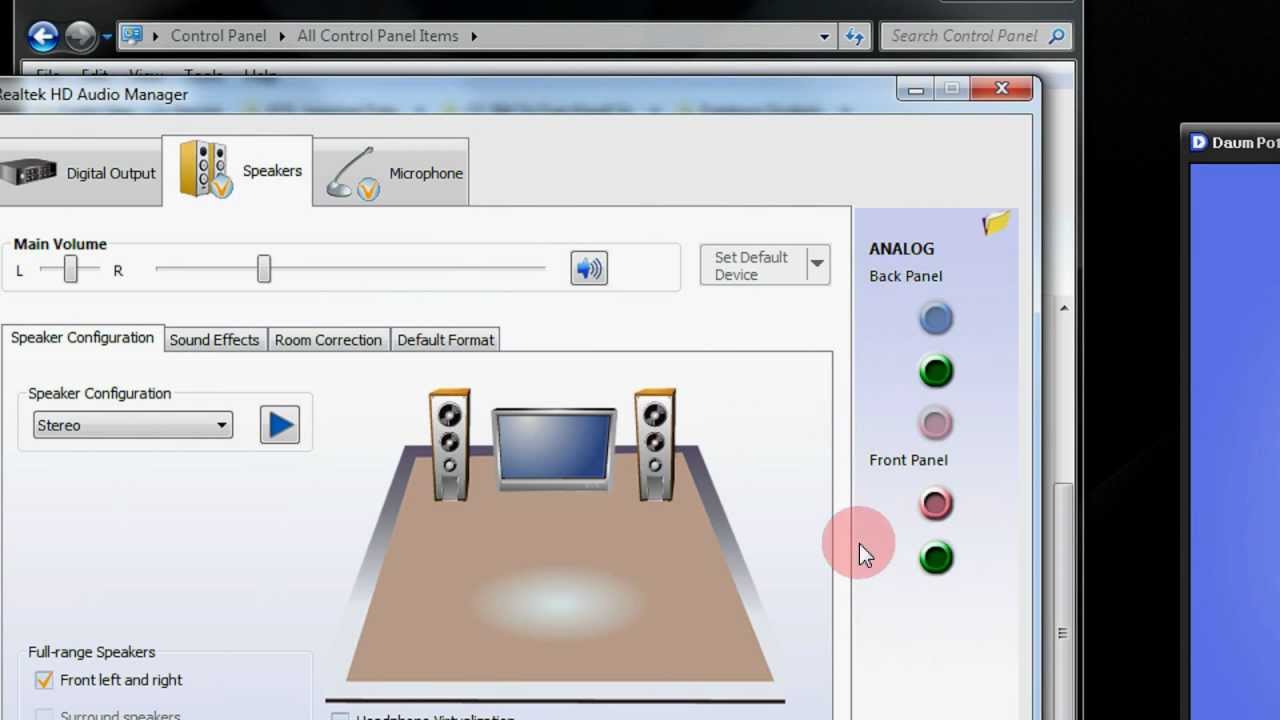Open the Sound Effects tab
This screenshot has height=720, width=1280.
[x=214, y=340]
